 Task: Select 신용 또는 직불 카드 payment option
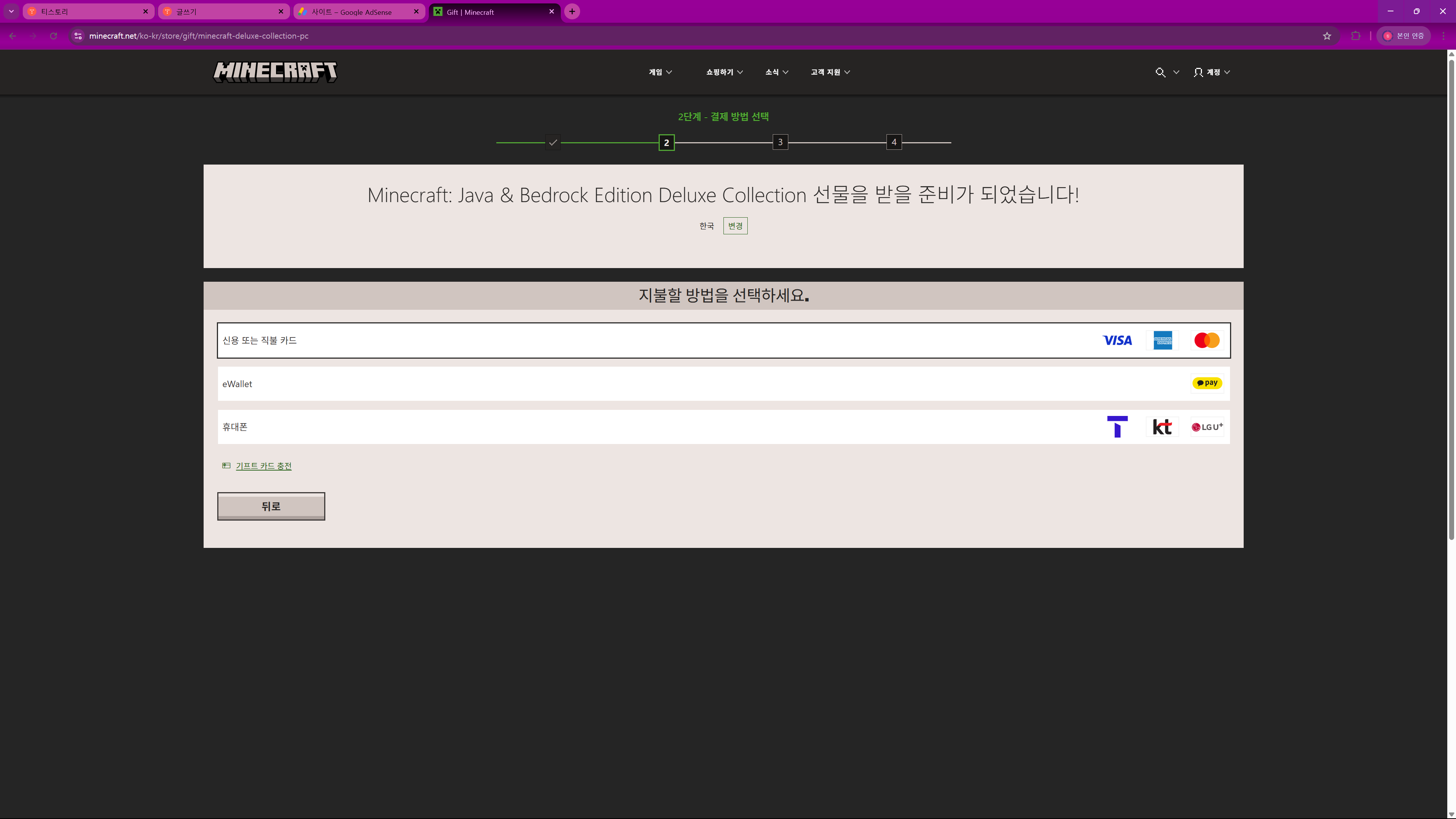723,340
